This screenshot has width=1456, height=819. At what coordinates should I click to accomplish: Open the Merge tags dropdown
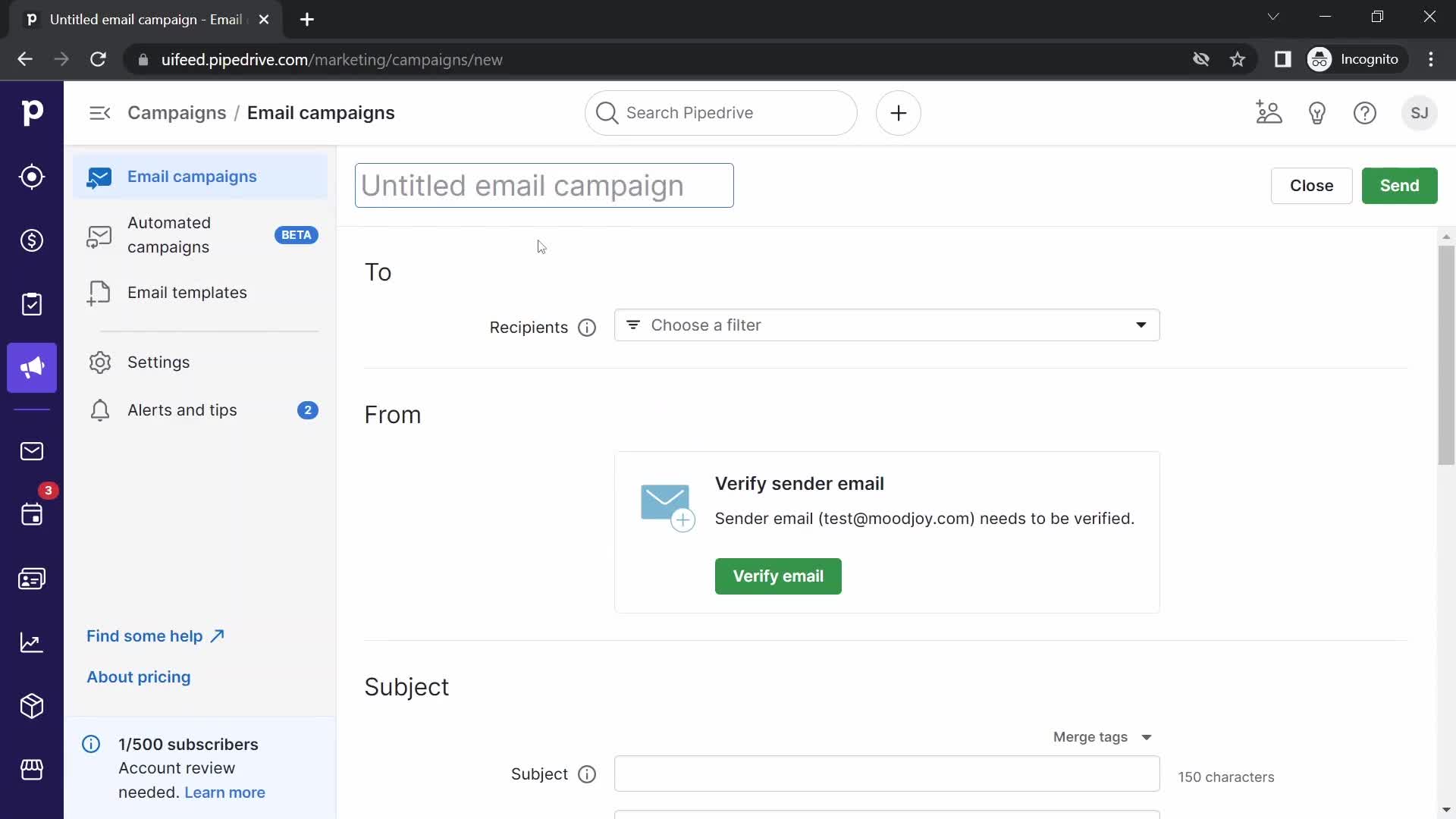click(x=1103, y=737)
